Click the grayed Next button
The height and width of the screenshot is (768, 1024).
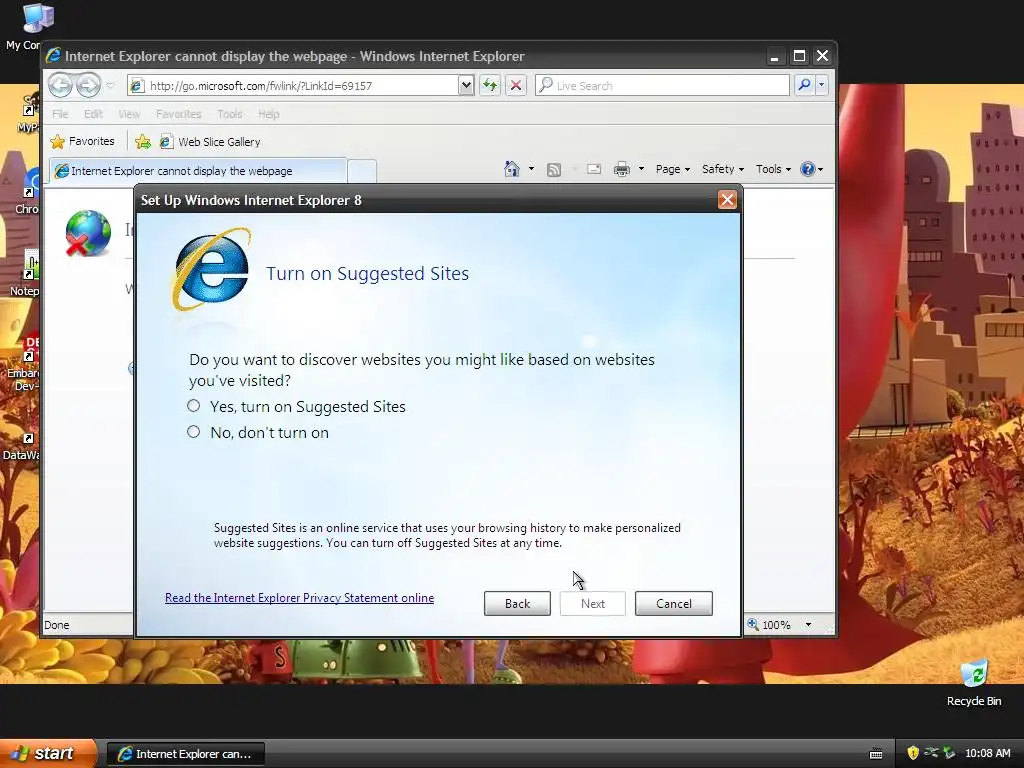tap(593, 603)
